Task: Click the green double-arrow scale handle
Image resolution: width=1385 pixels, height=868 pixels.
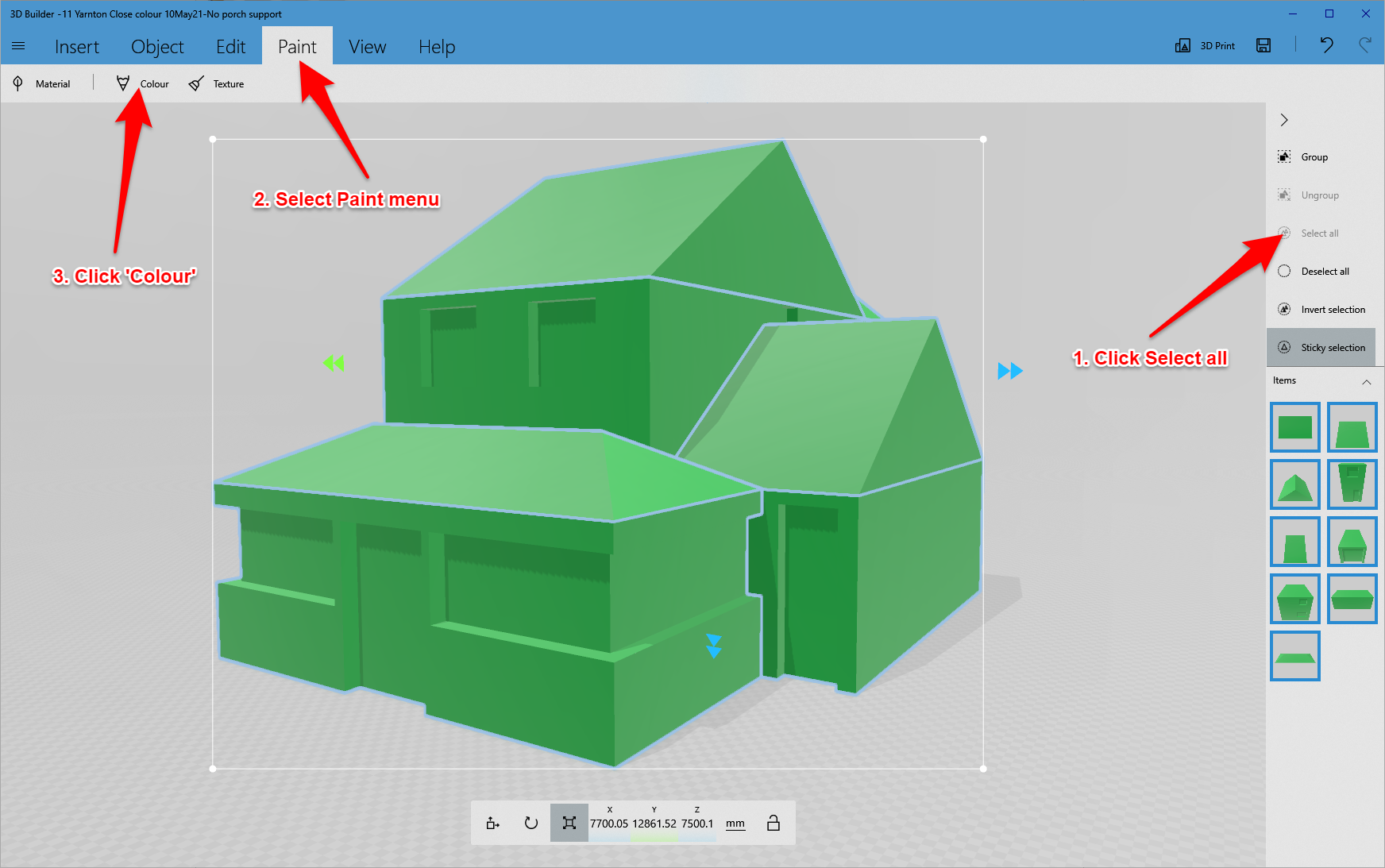Action: (334, 363)
